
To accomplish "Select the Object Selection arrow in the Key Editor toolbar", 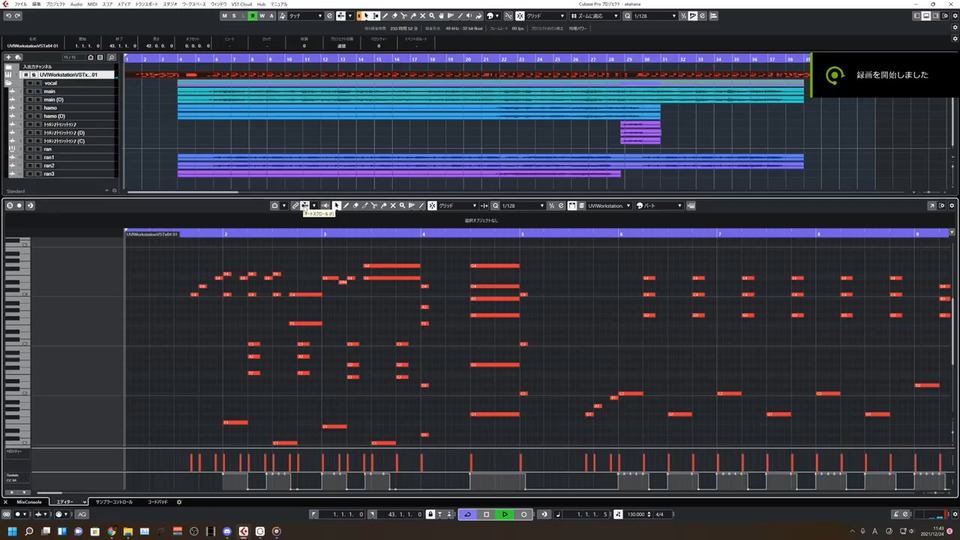I will (x=337, y=206).
